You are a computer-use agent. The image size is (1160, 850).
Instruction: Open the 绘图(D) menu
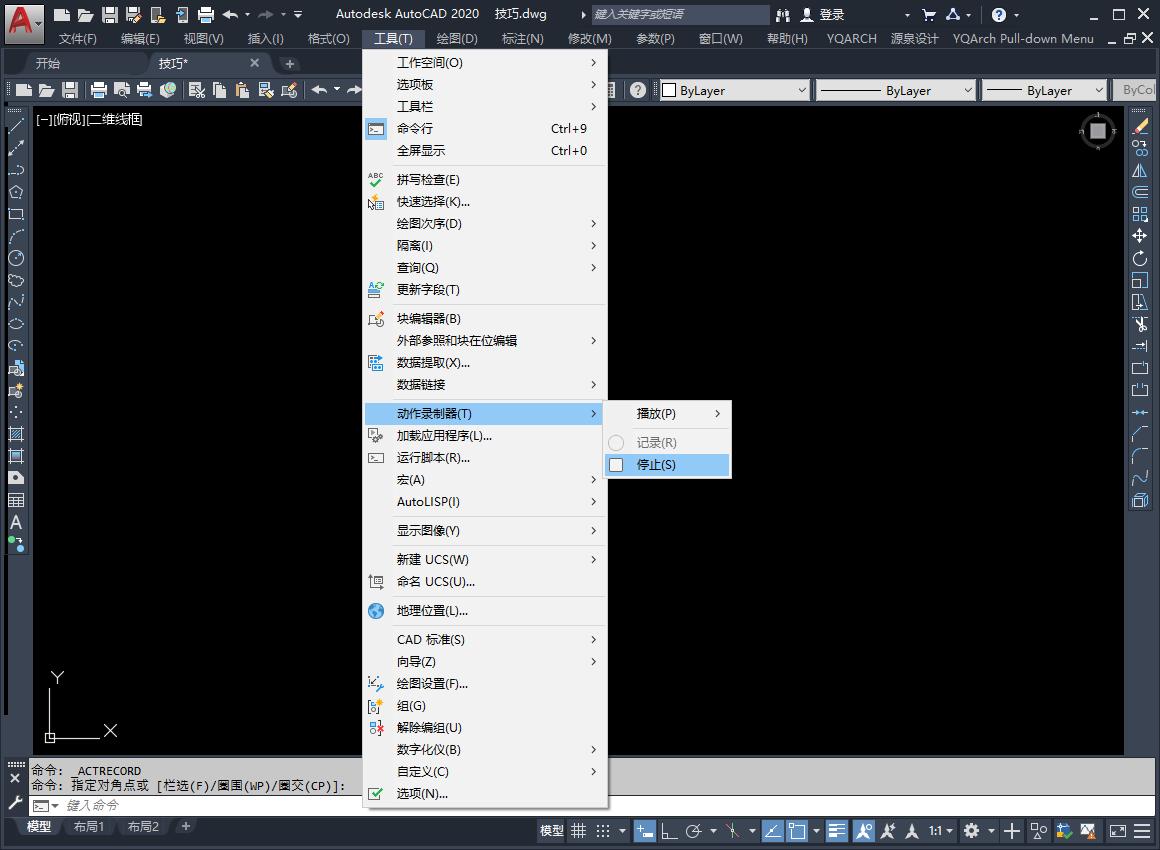click(x=457, y=38)
